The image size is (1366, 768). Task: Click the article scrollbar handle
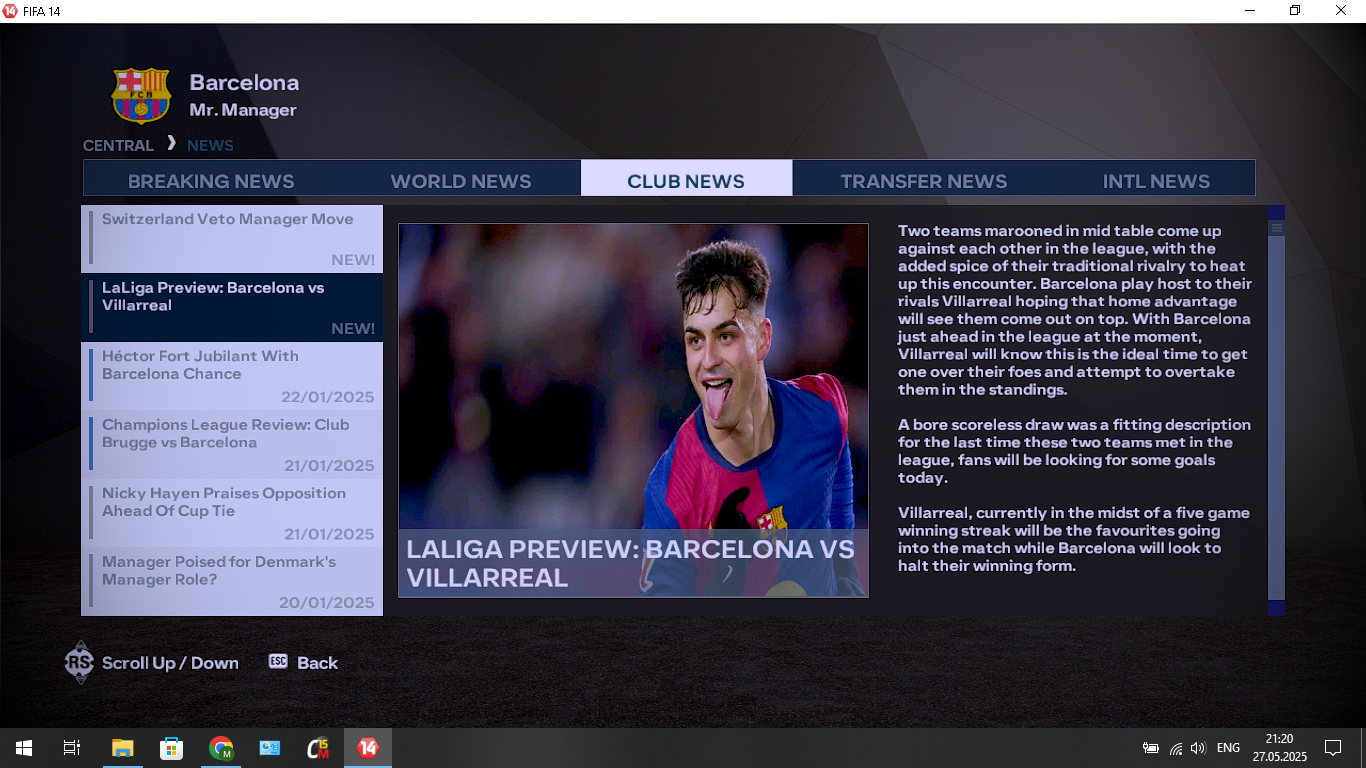1276,410
